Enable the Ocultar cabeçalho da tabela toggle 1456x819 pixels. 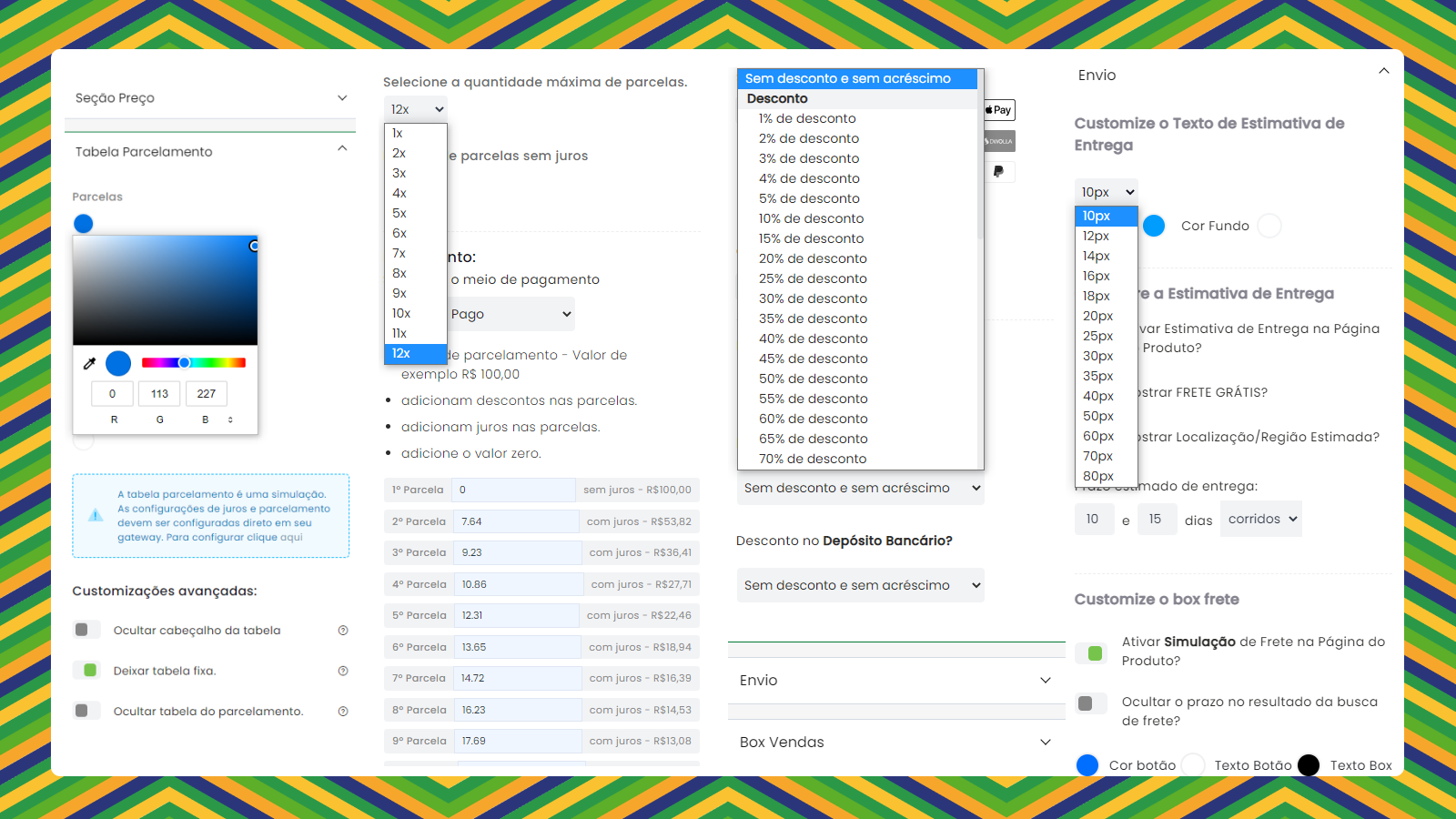(x=86, y=629)
